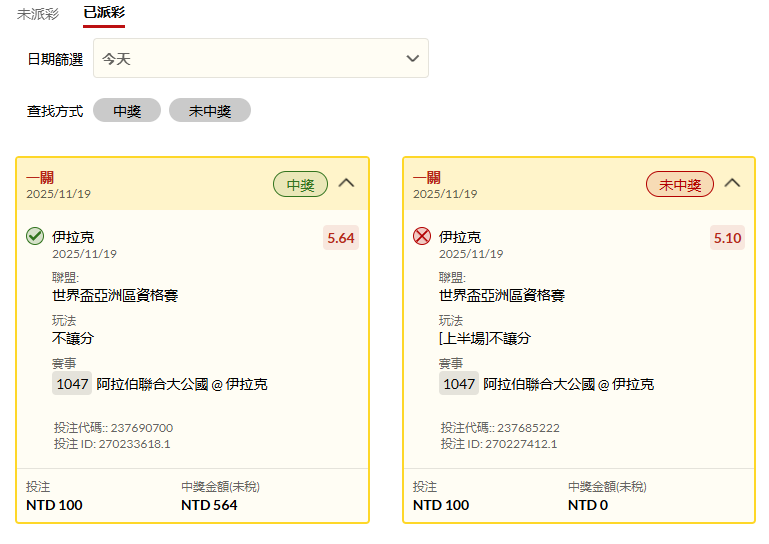
Task: Click match number 1047 in winning card
Action: tap(71, 384)
